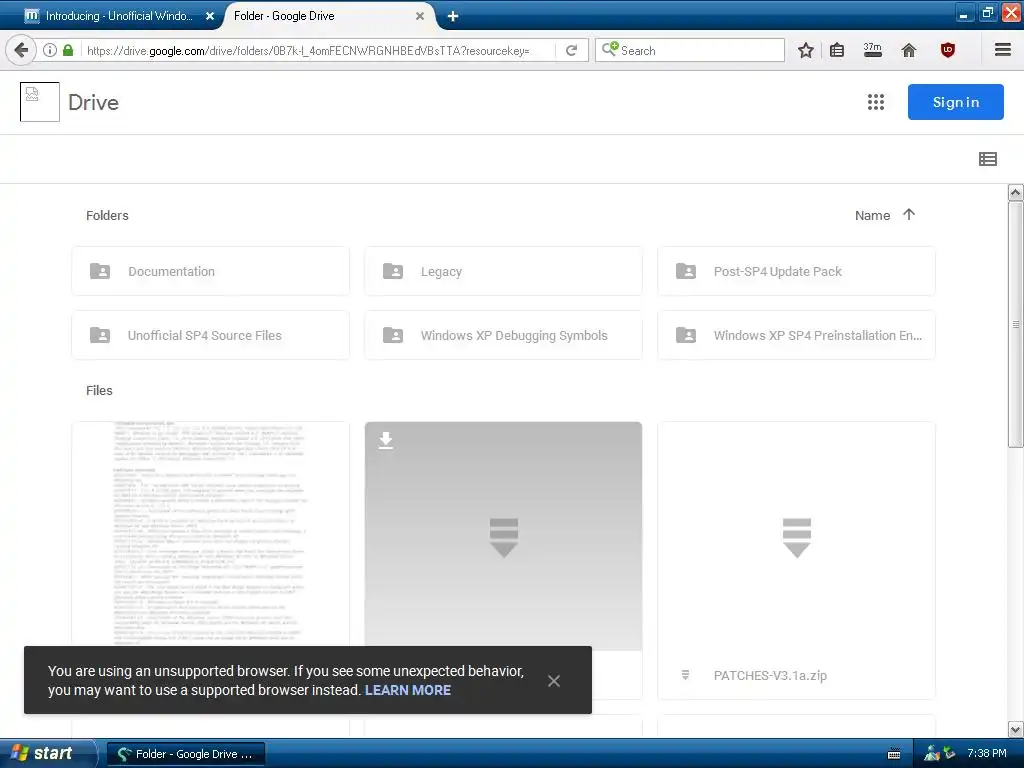Click the keyboard icon in the taskbar
This screenshot has width=1024, height=768.
894,754
